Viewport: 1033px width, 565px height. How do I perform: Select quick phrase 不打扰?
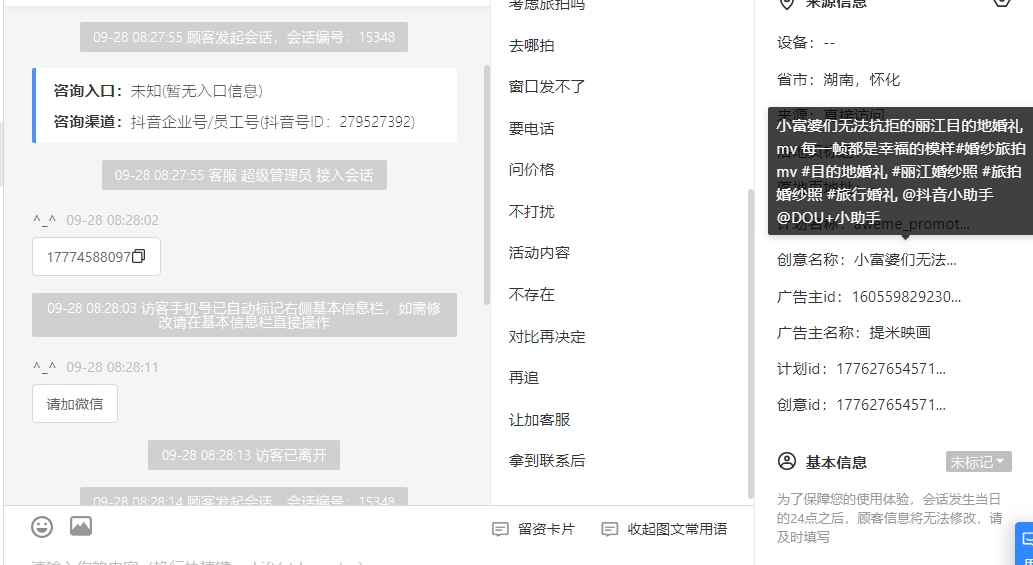point(532,211)
